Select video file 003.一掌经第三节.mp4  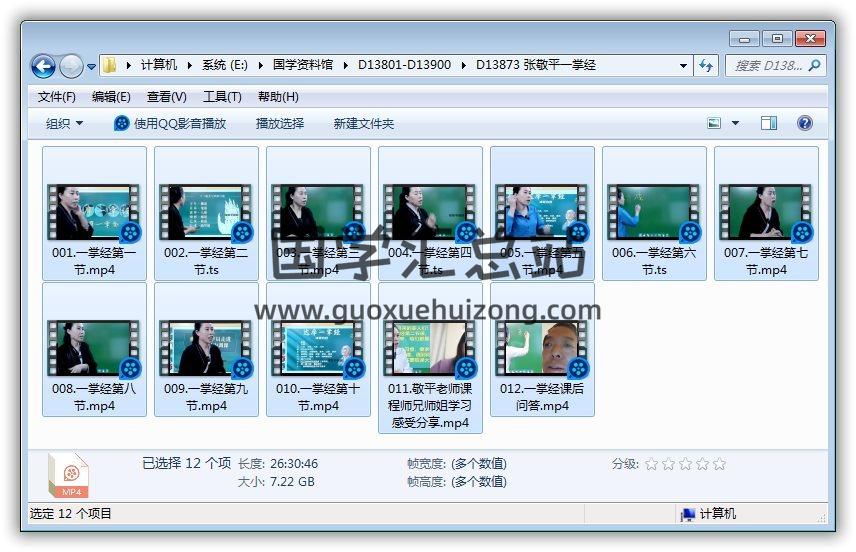point(318,213)
